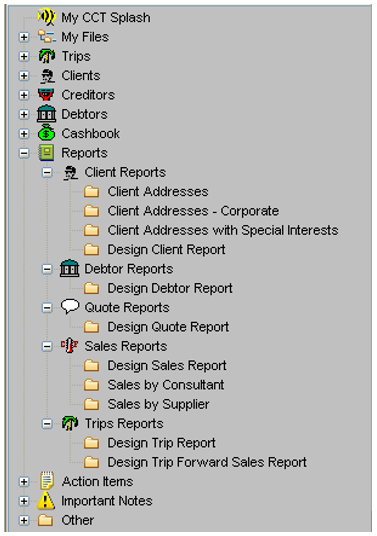Open Client Addresses with Special Interests

pos(223,230)
